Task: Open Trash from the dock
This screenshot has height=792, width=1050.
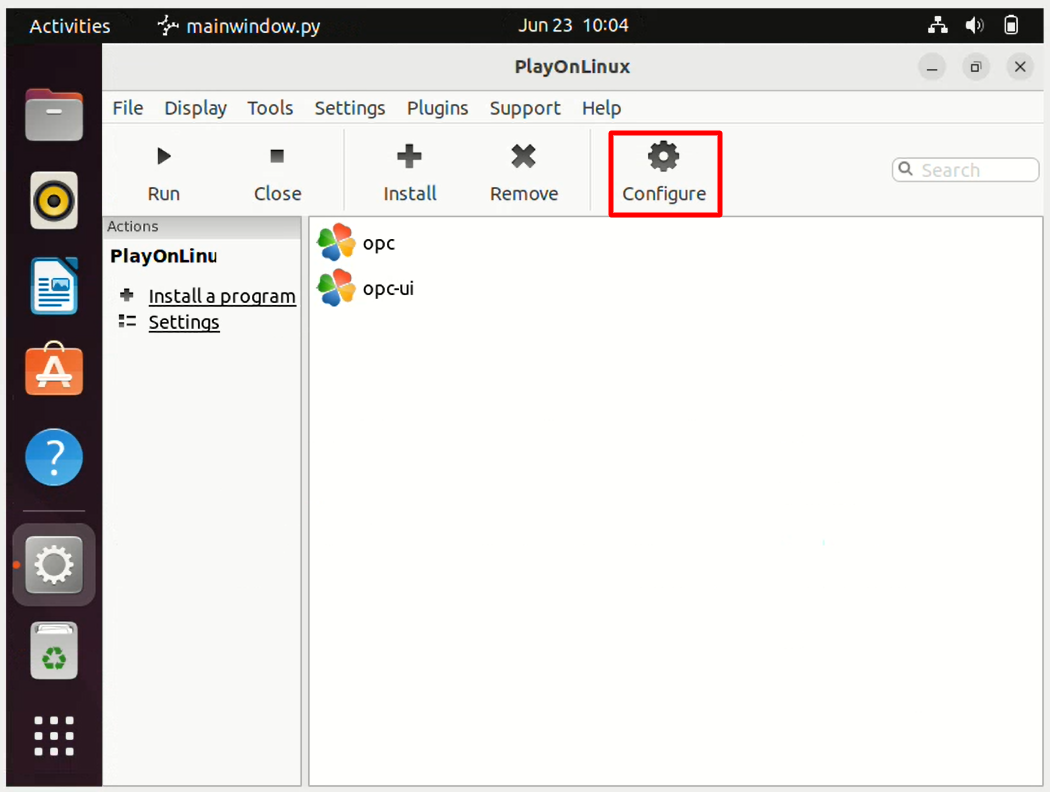Action: pos(54,651)
